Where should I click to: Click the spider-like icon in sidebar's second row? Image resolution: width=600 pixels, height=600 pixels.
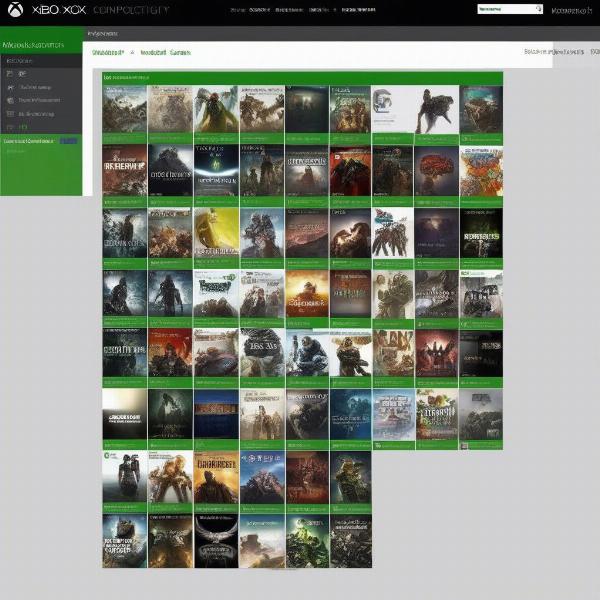pos(10,88)
